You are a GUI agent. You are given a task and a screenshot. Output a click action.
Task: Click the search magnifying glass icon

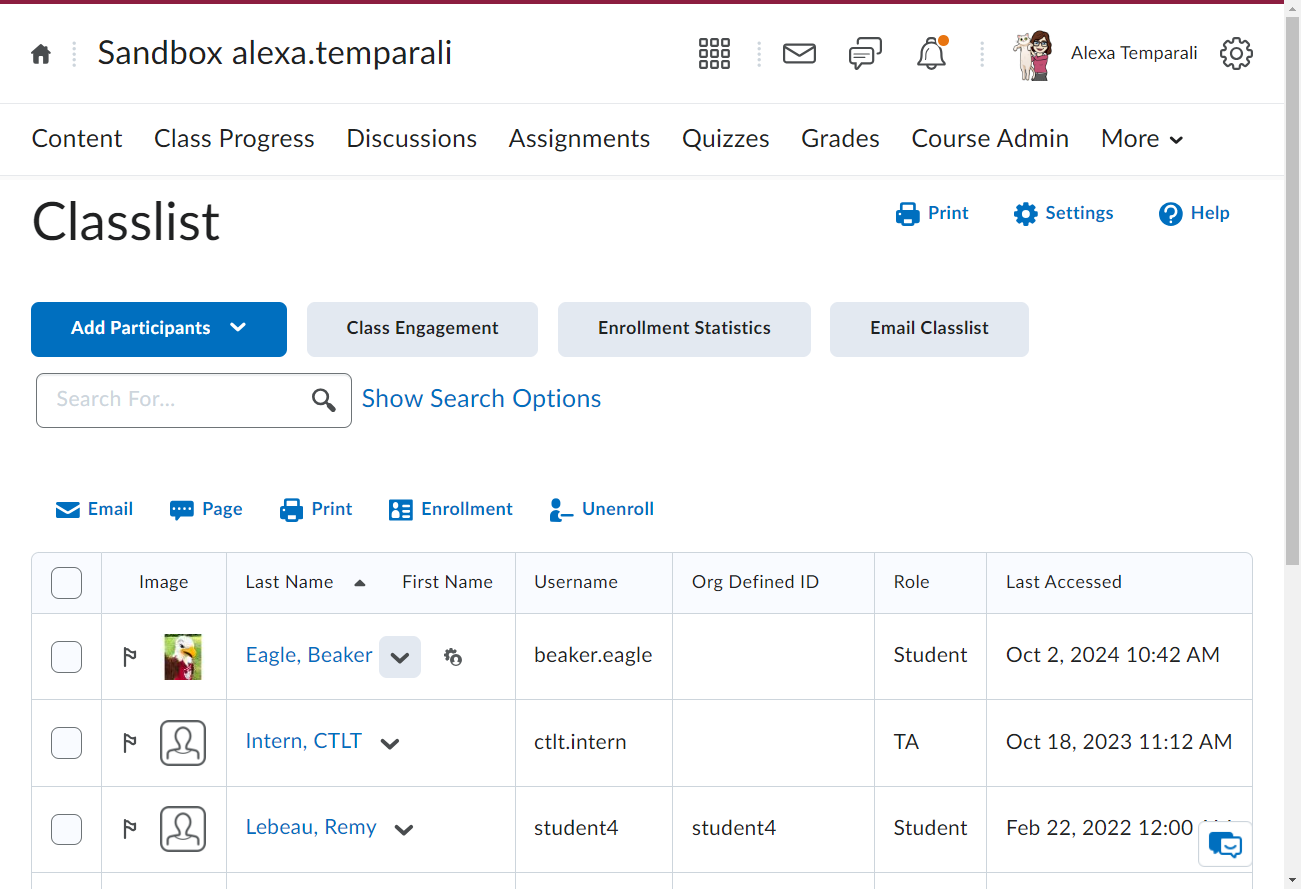(x=323, y=400)
